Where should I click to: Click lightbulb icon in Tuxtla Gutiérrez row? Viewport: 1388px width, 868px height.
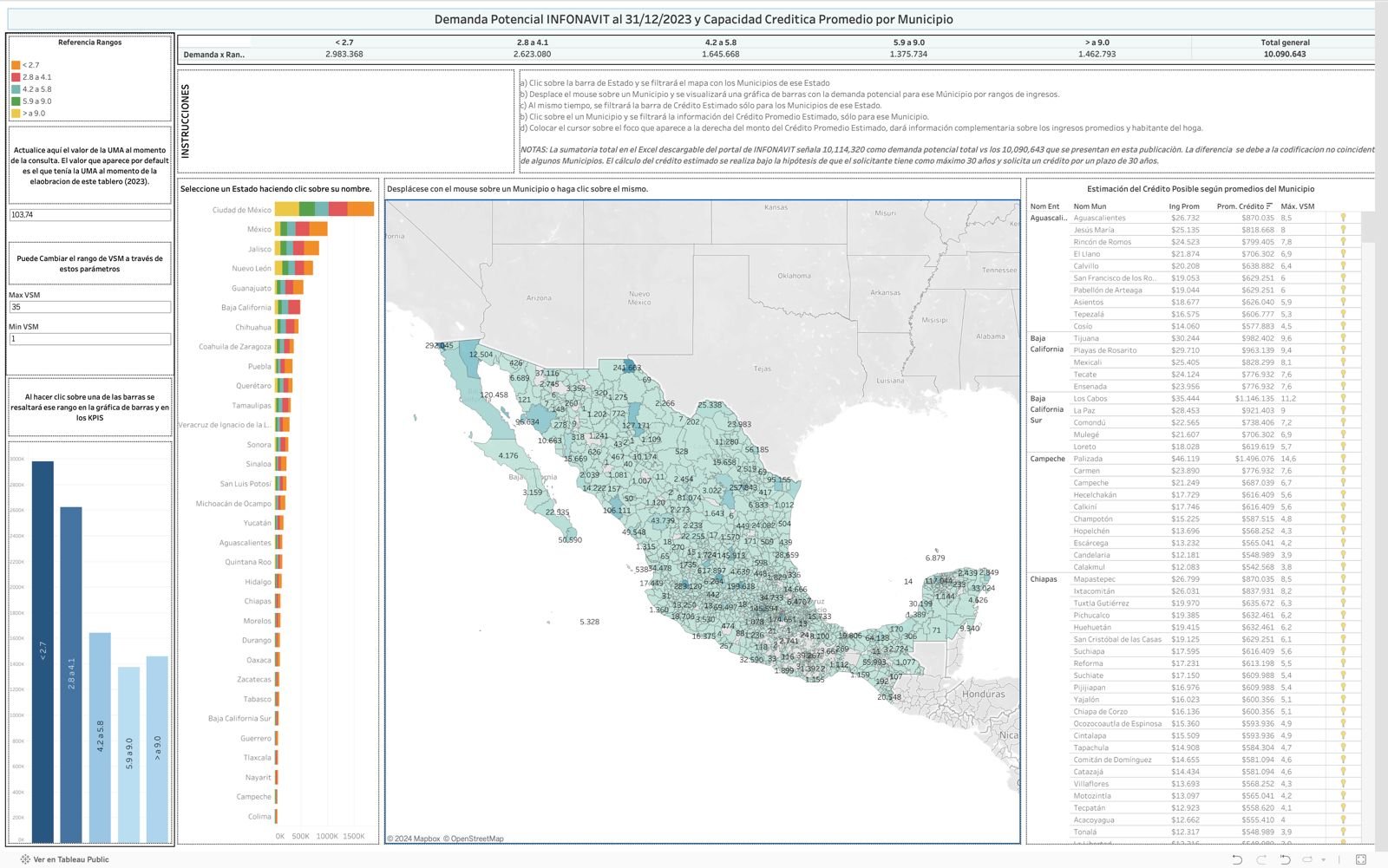click(x=1343, y=604)
